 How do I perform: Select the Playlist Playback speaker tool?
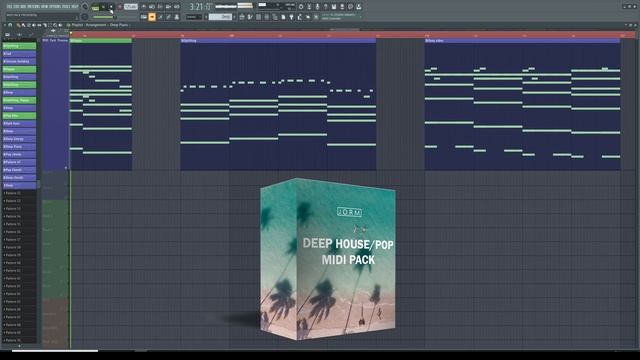pyautogui.click(x=60, y=25)
